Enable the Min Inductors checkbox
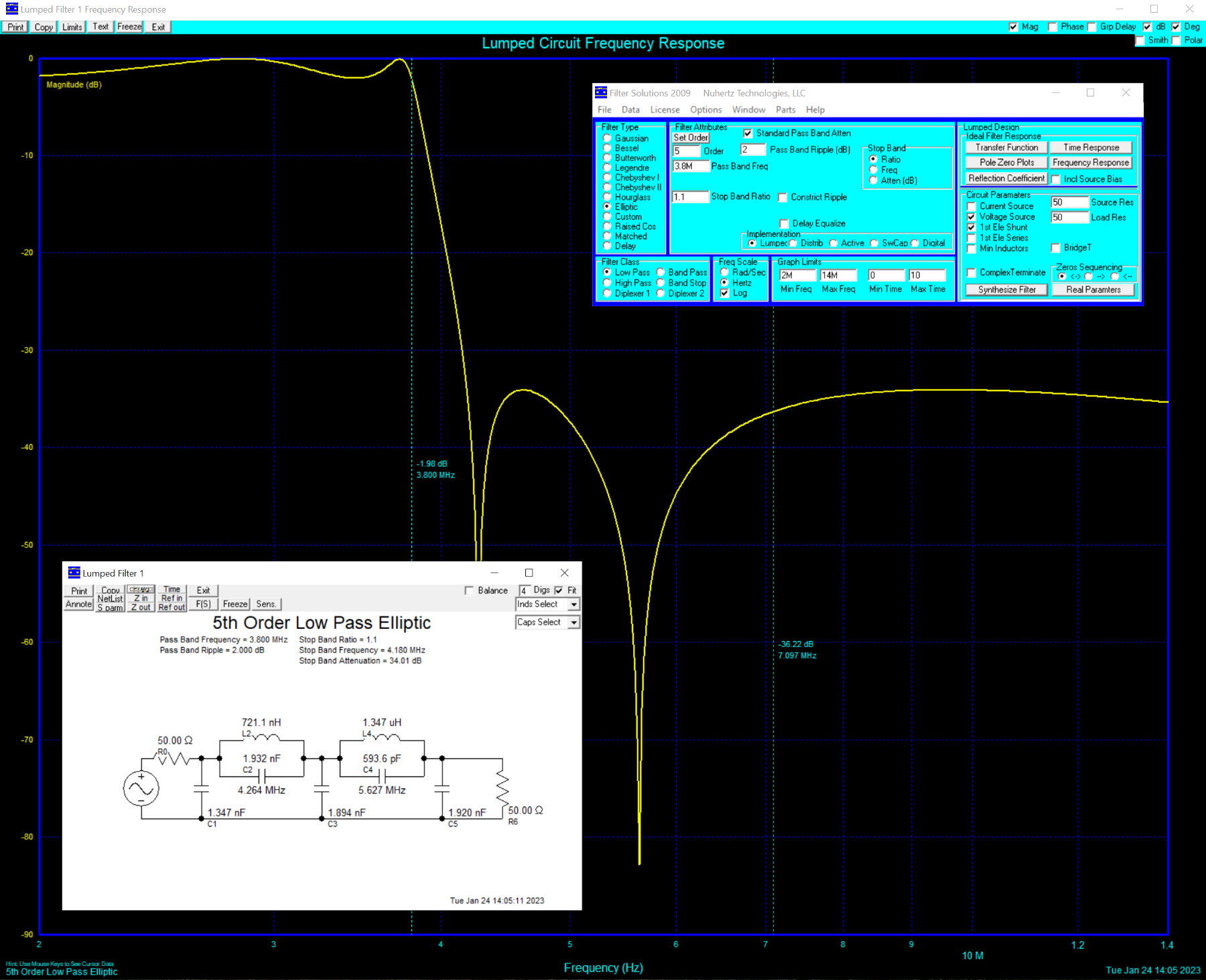1206x980 pixels. click(x=972, y=249)
